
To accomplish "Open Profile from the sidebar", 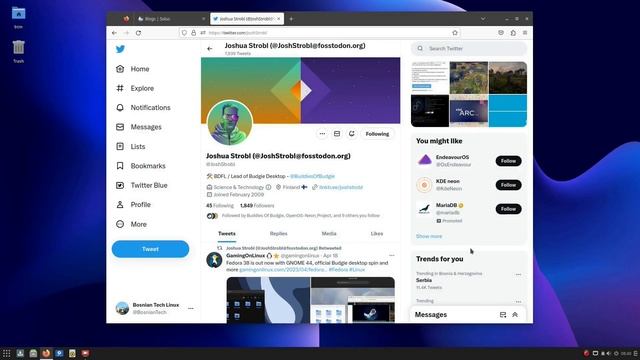I will [x=133, y=204].
